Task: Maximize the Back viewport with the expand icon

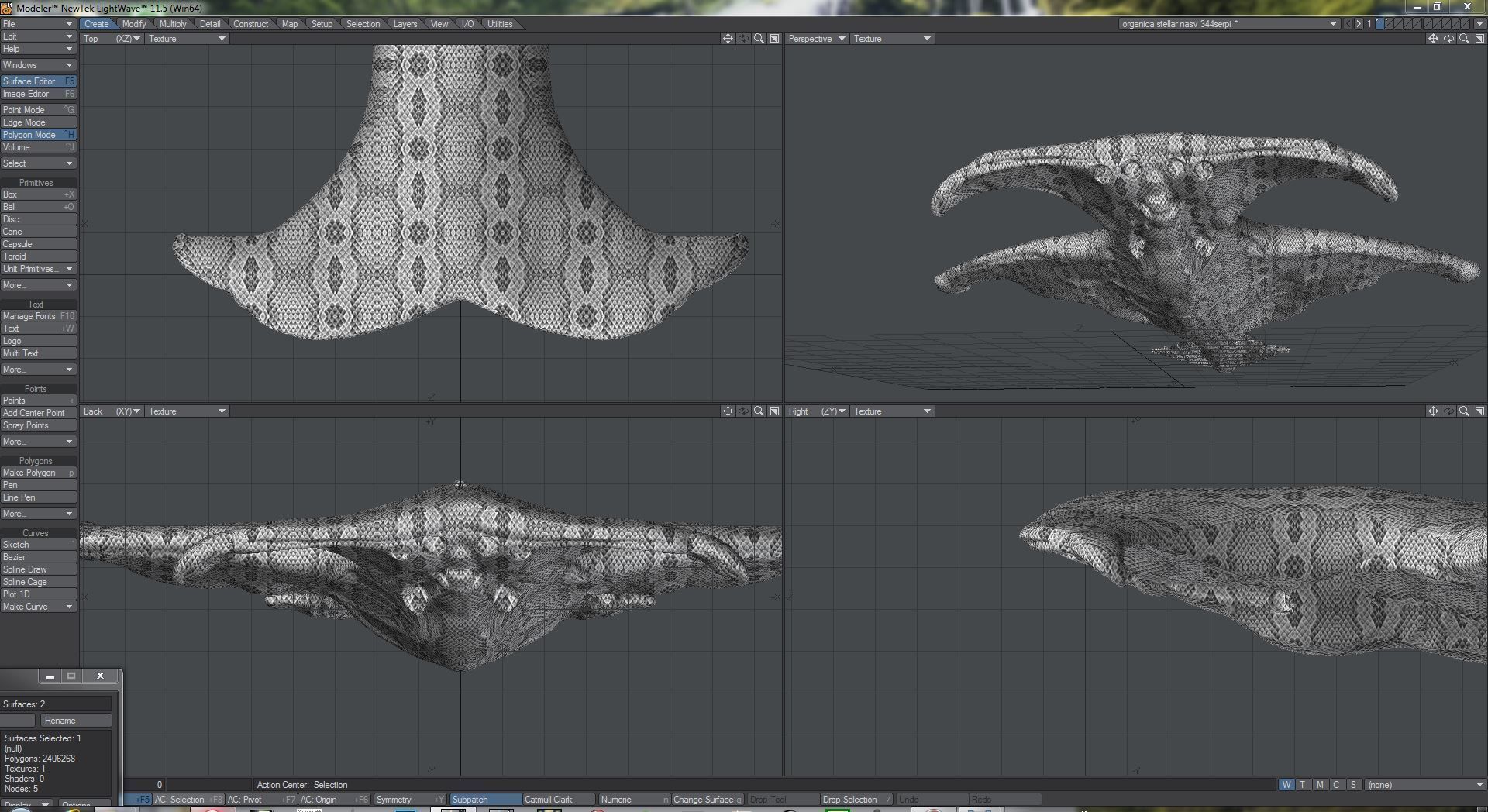Action: 774,411
